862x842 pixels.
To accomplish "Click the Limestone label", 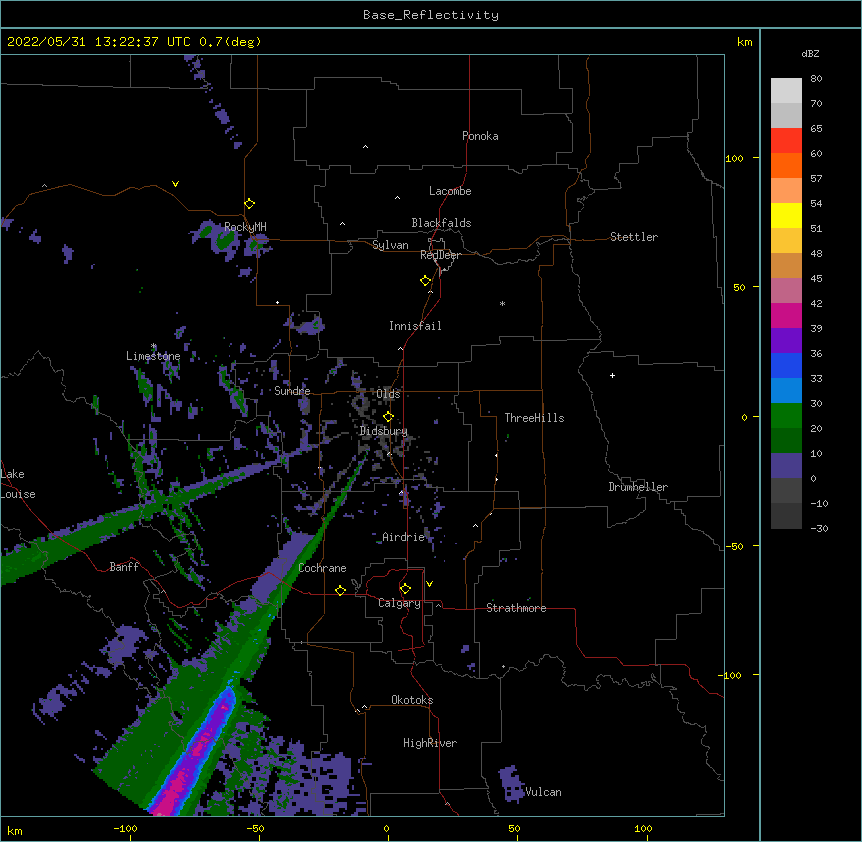I will click(153, 356).
